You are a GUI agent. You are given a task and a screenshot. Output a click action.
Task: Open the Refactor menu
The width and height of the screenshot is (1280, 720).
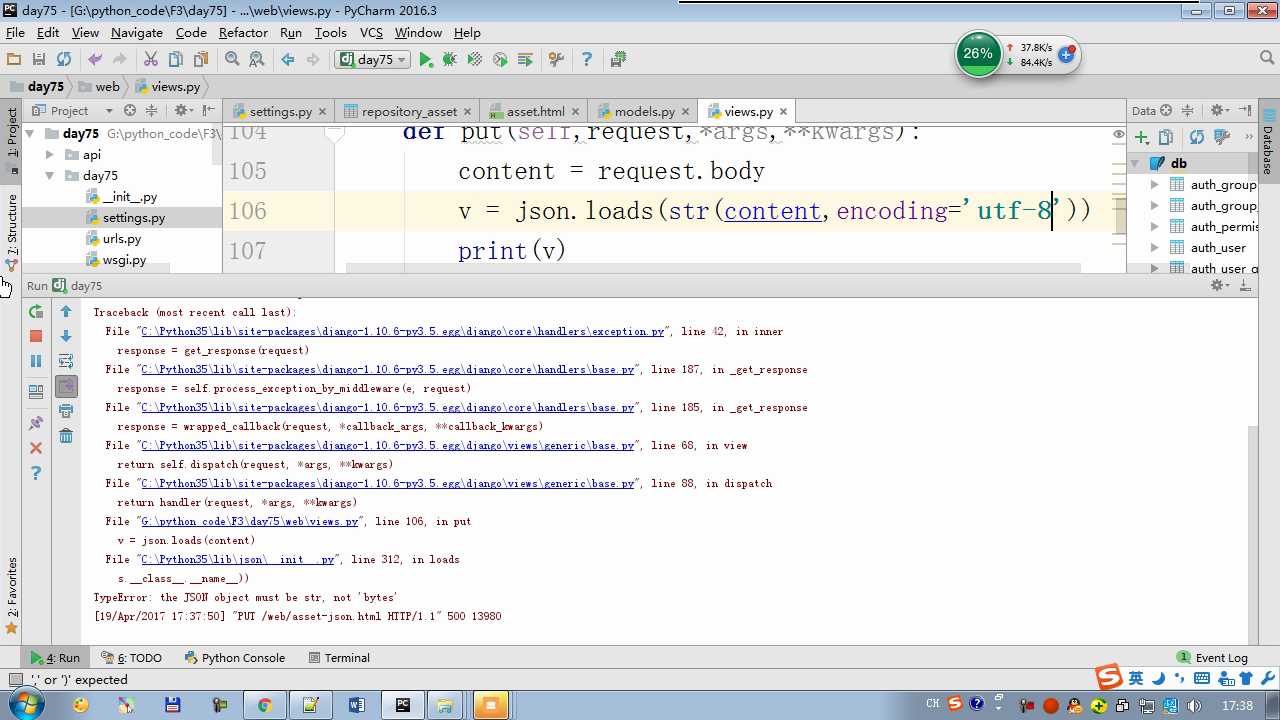(x=243, y=32)
